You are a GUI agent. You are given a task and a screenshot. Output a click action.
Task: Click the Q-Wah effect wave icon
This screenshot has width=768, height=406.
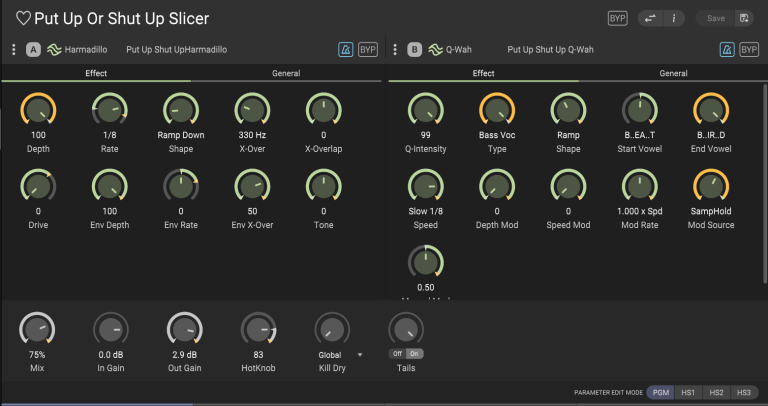435,49
